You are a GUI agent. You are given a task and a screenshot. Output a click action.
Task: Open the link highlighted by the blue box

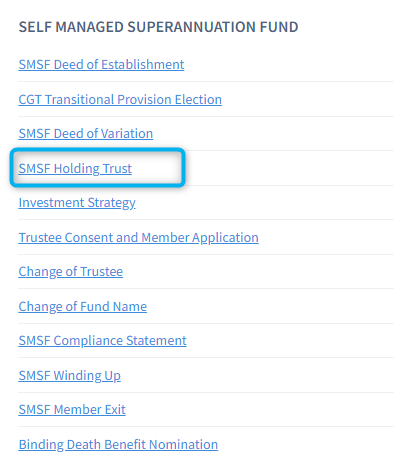pyautogui.click(x=75, y=168)
